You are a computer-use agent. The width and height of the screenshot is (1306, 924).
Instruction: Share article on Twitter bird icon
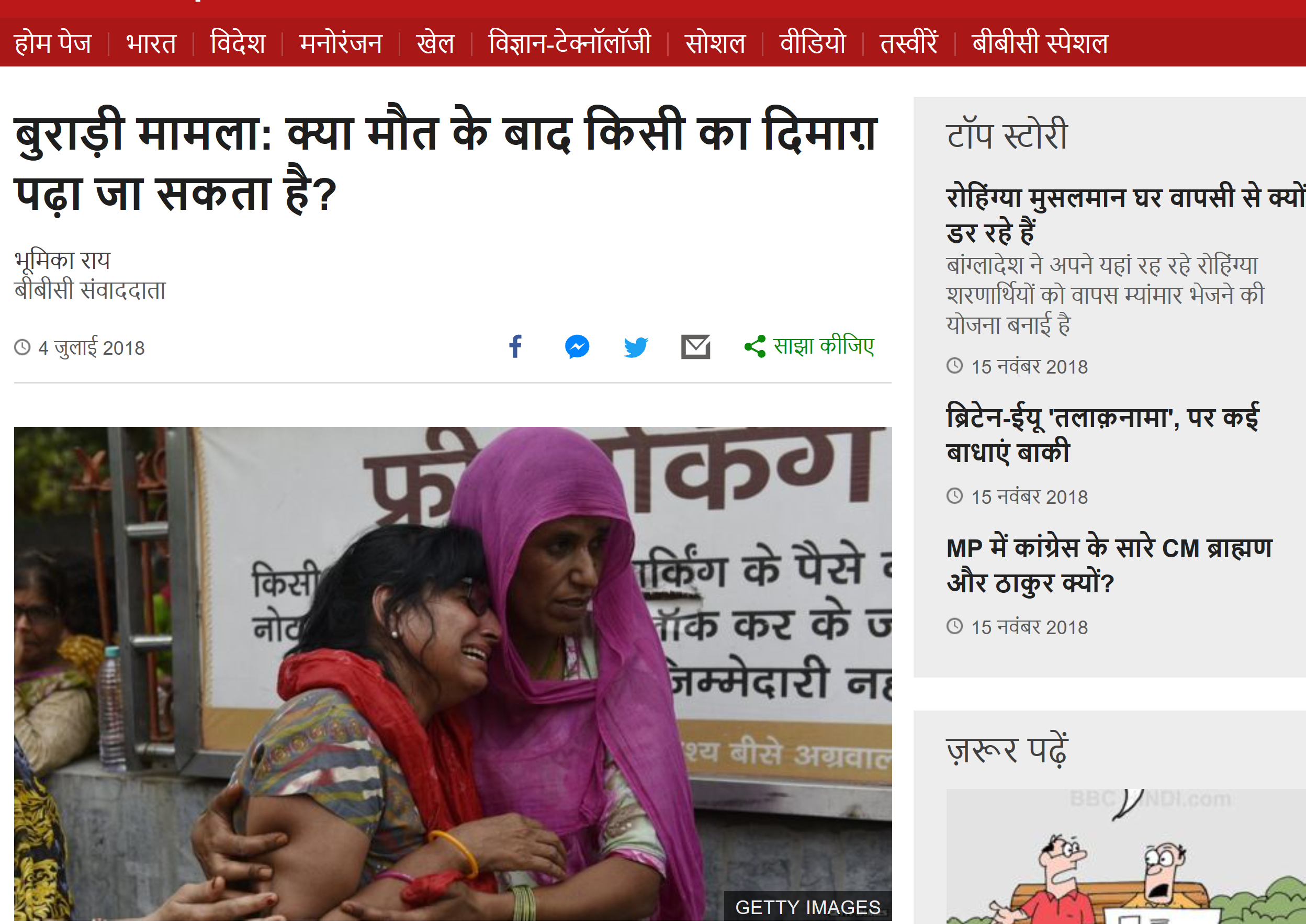point(636,346)
